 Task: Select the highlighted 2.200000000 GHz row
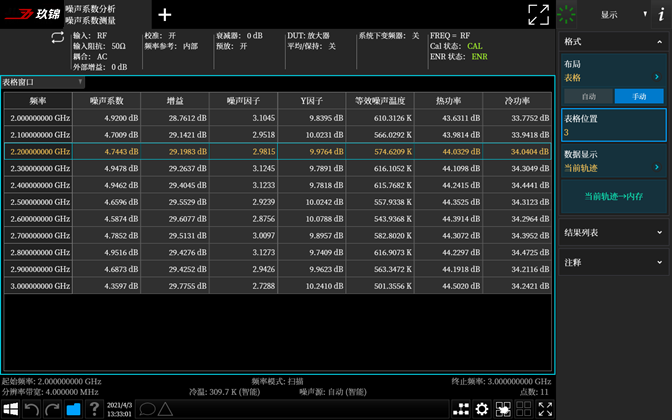278,151
